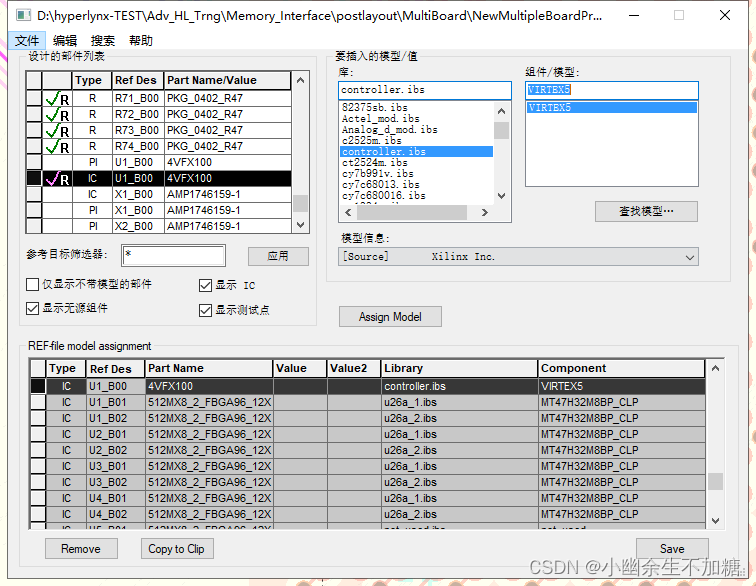Select ct2524m.ibs in library list

pos(375,163)
